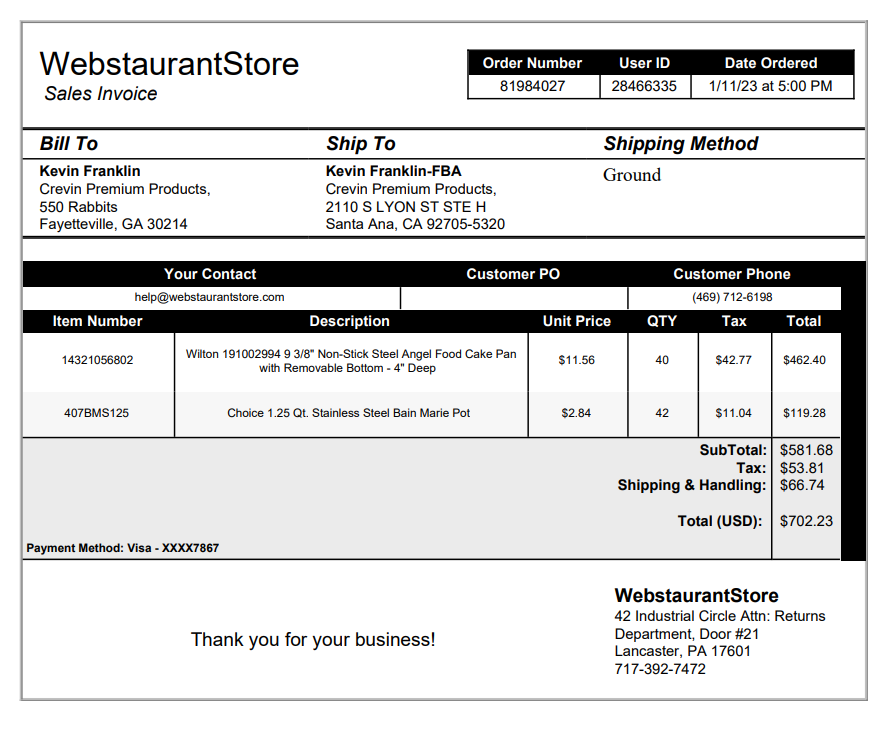Click the Shipping Method heading
The width and height of the screenshot is (888, 735).
(x=681, y=144)
